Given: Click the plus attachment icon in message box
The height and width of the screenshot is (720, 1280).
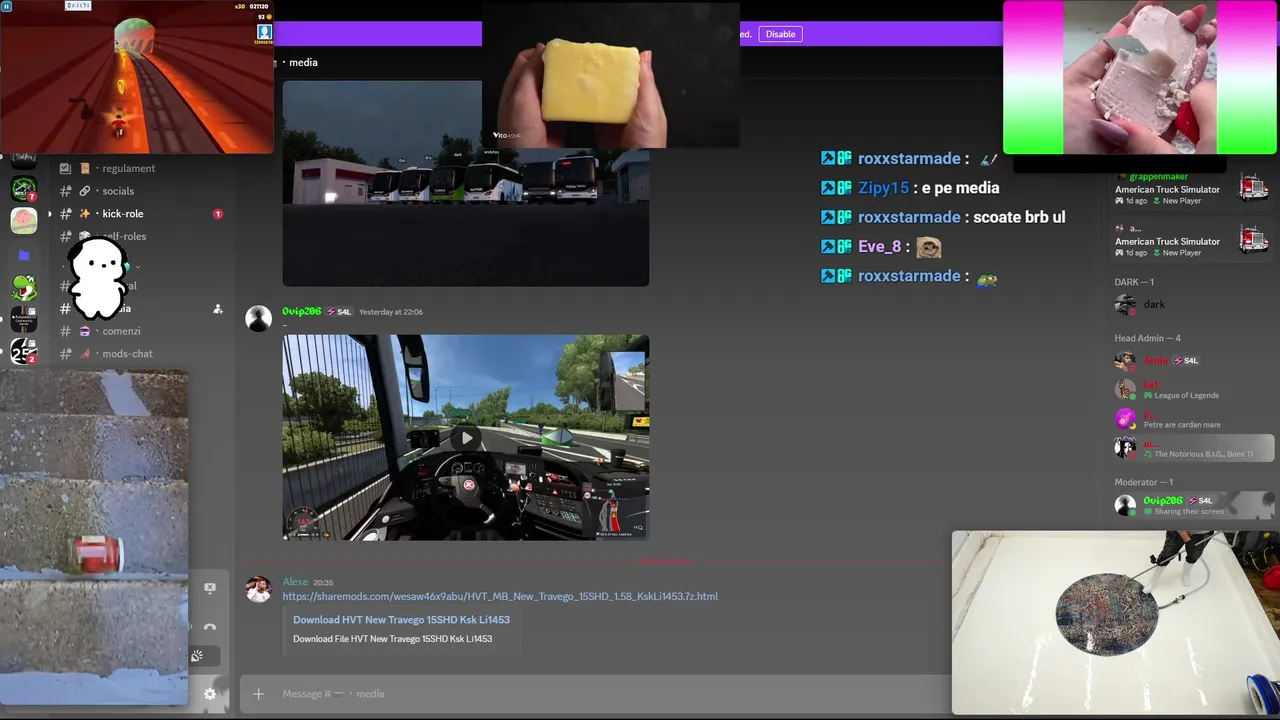Looking at the screenshot, I should 258,693.
